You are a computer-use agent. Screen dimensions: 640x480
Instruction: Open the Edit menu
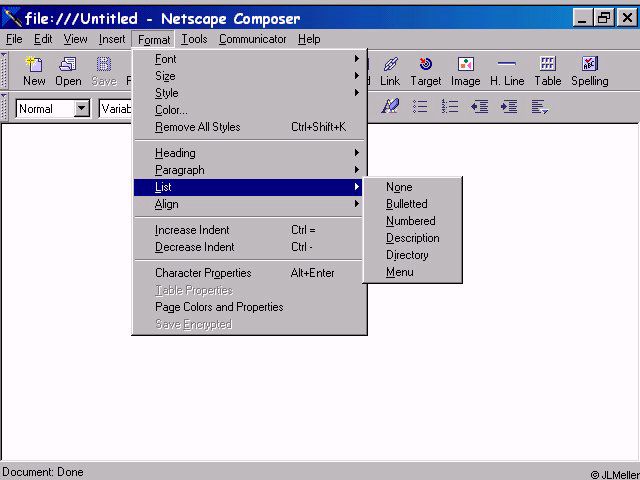coord(43,39)
